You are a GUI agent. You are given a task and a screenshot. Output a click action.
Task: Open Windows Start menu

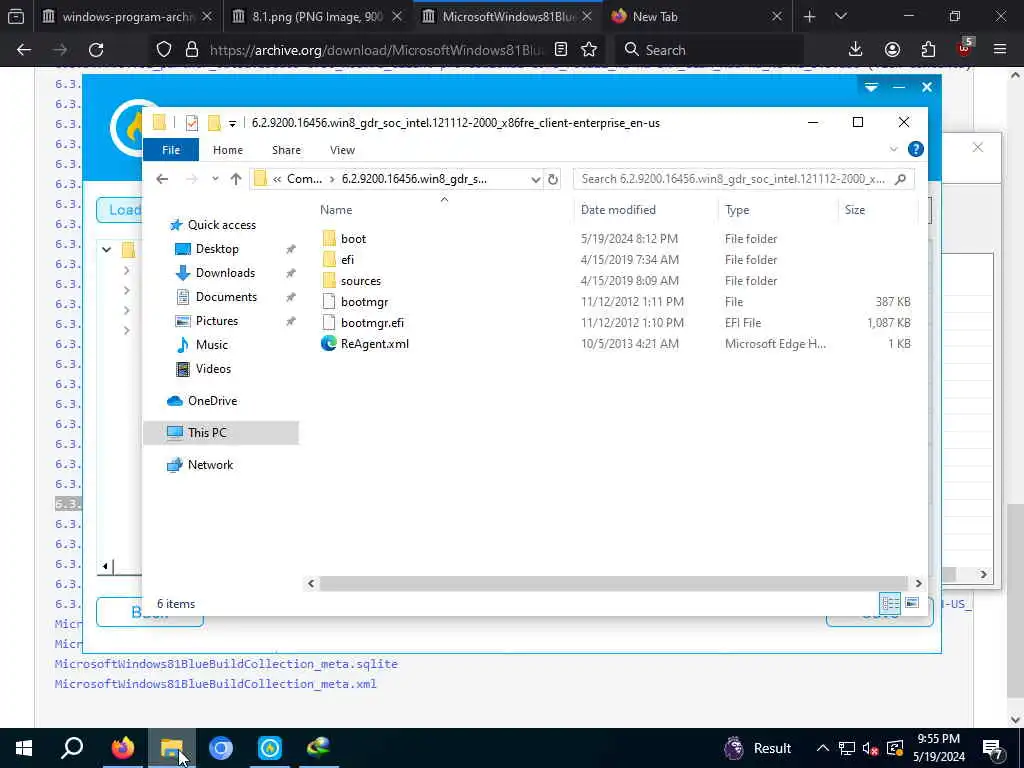click(x=24, y=748)
